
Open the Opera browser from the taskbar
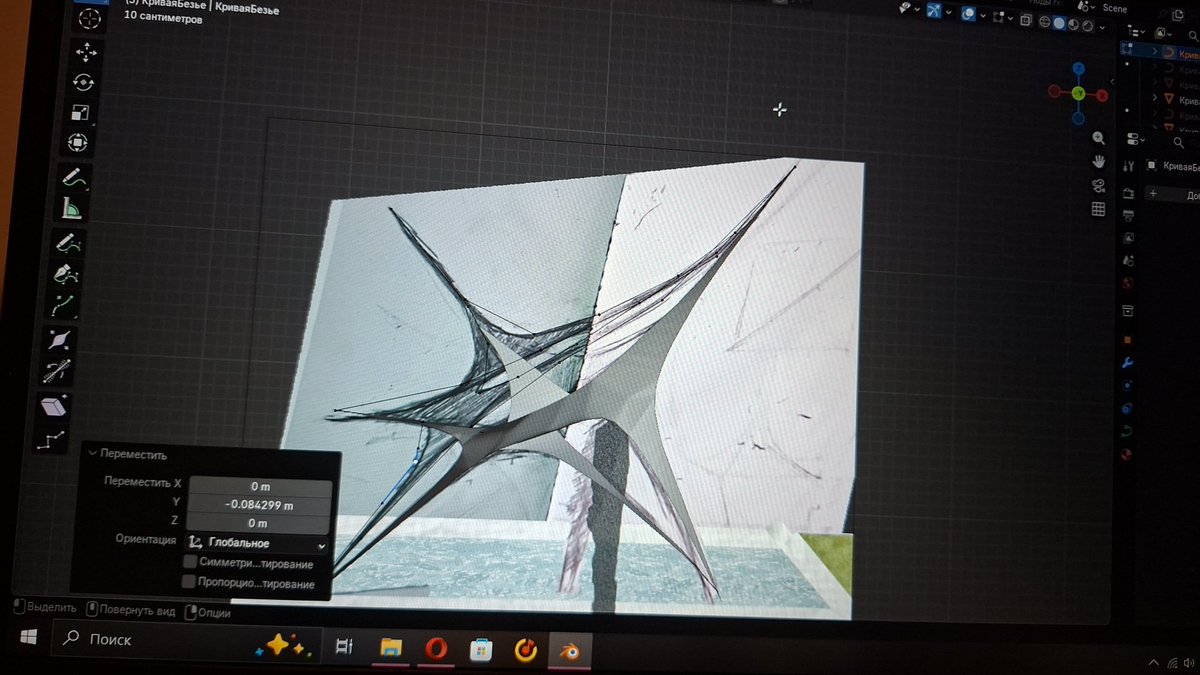[436, 649]
